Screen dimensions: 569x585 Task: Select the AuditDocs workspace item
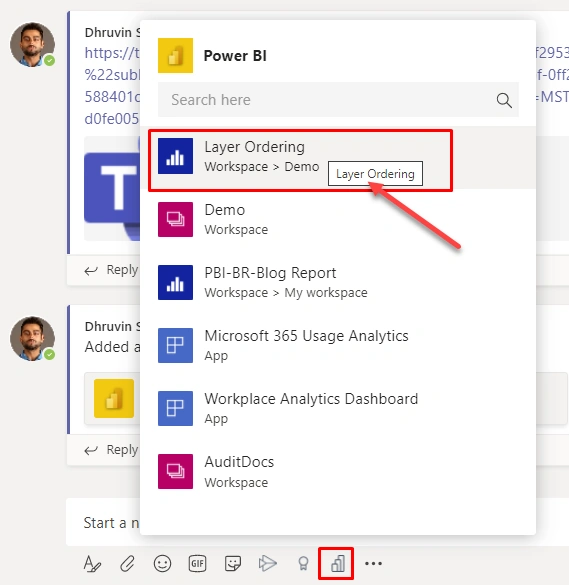pyautogui.click(x=338, y=472)
